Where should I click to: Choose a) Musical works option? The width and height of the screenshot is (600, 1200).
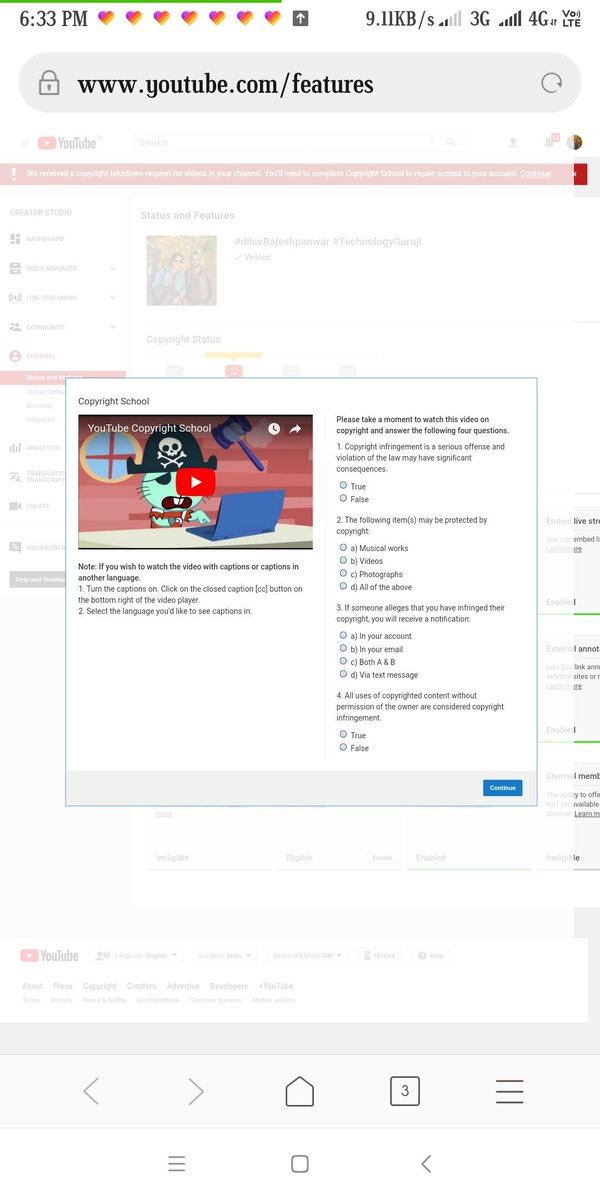[343, 547]
